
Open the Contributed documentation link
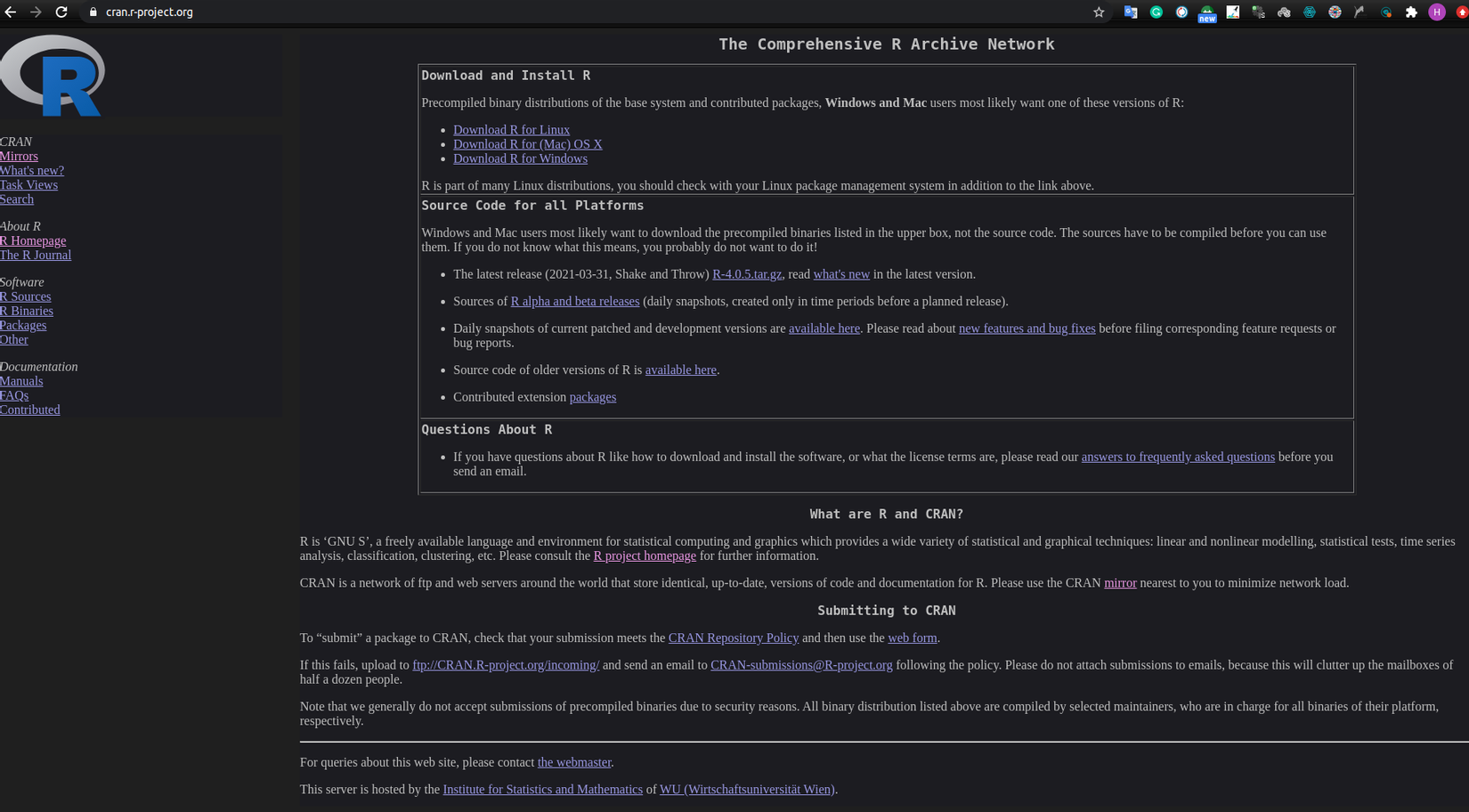[x=30, y=410]
